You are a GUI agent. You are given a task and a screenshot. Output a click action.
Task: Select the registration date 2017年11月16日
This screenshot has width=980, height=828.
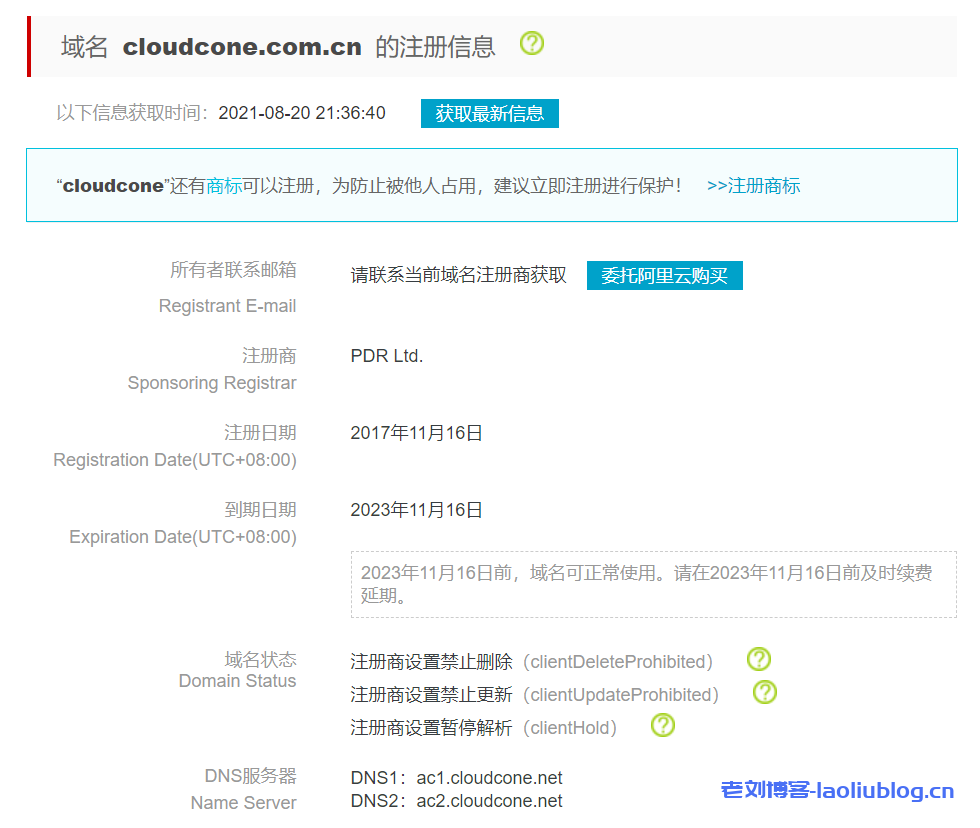415,432
